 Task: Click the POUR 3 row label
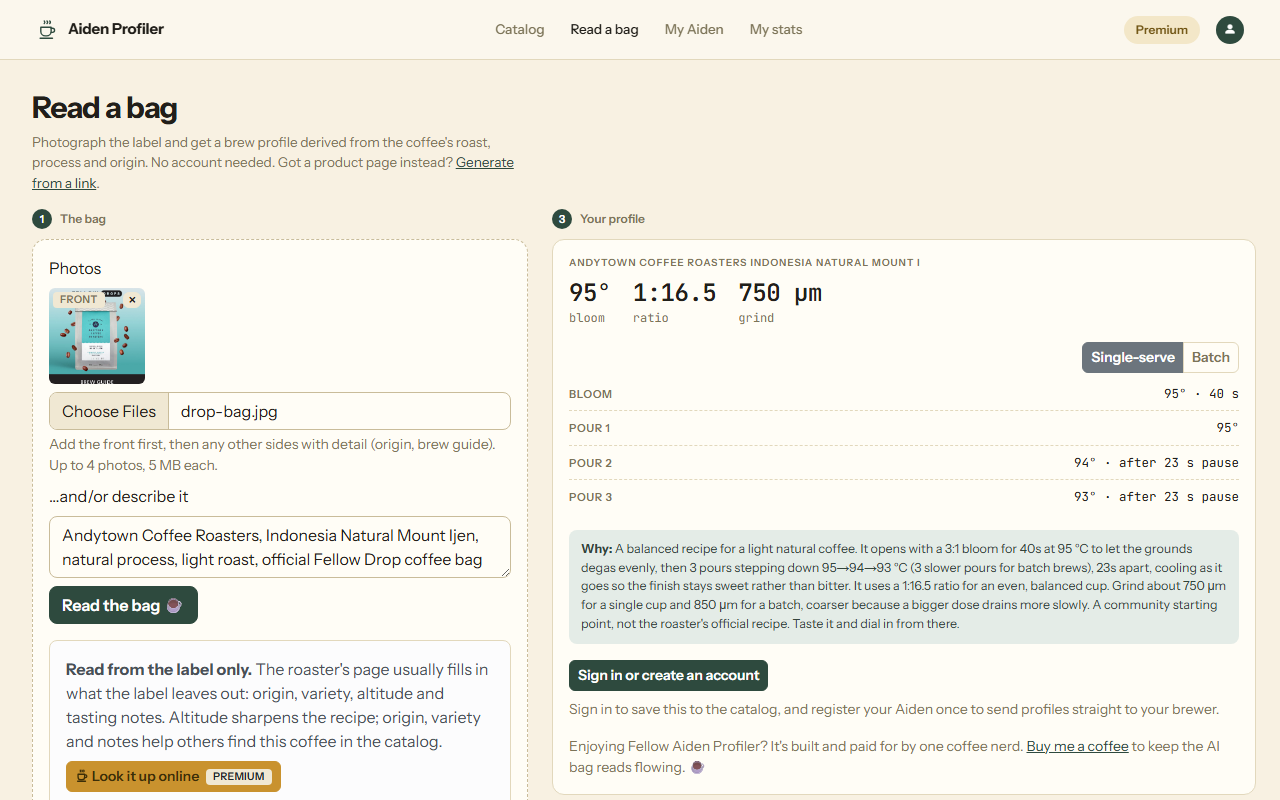590,497
